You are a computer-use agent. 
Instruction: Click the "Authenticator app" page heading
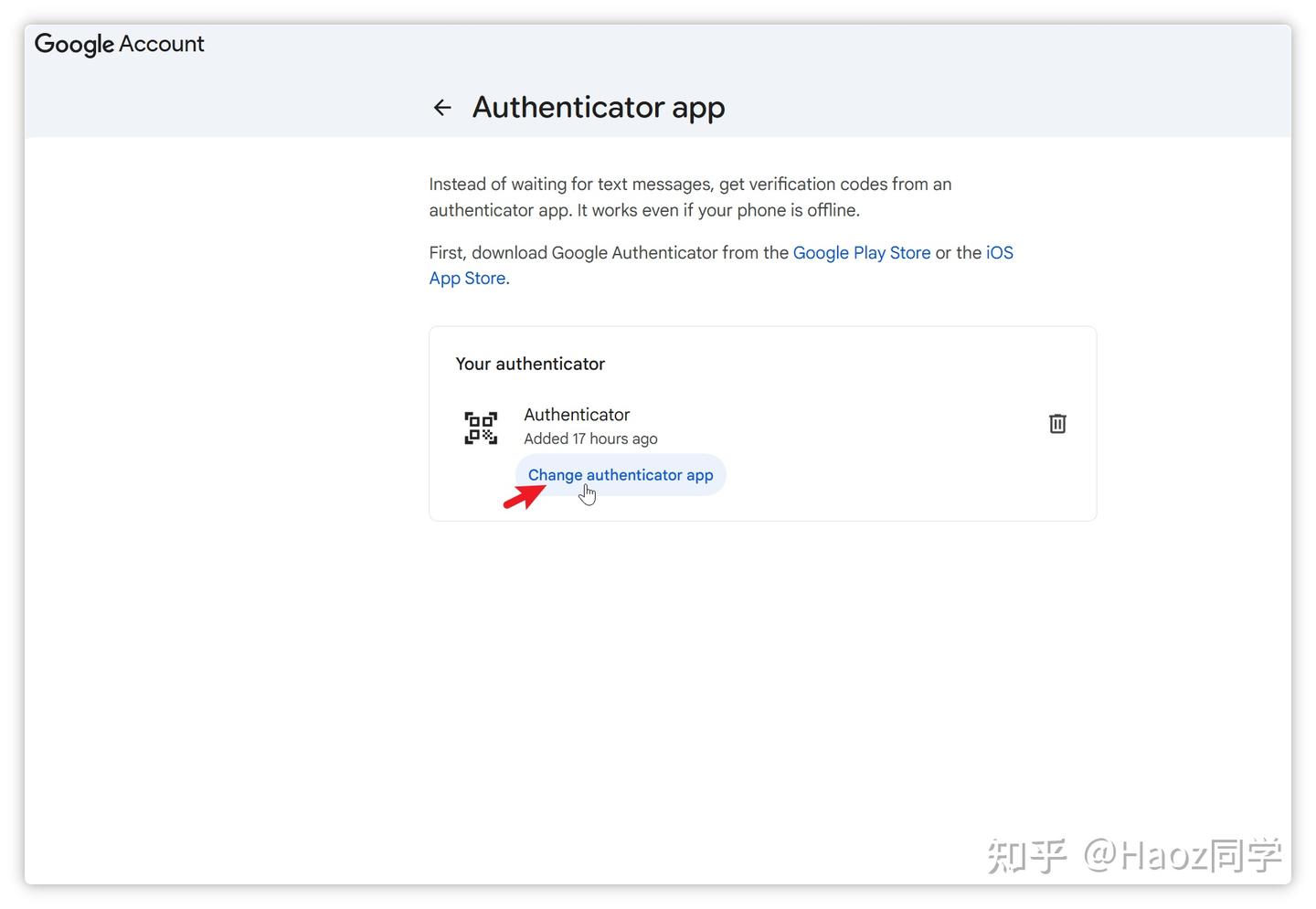pos(599,108)
